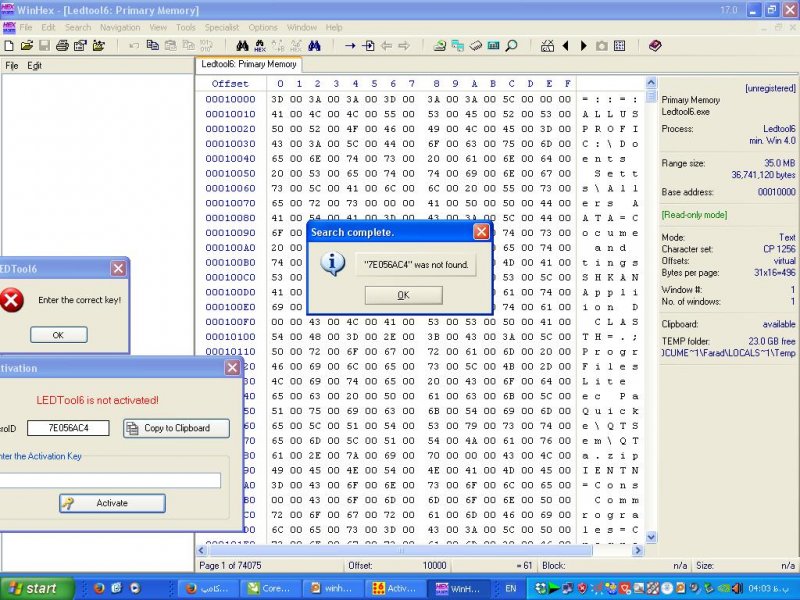Image resolution: width=800 pixels, height=600 pixels.
Task: Click the Open file folder icon
Action: [27, 46]
